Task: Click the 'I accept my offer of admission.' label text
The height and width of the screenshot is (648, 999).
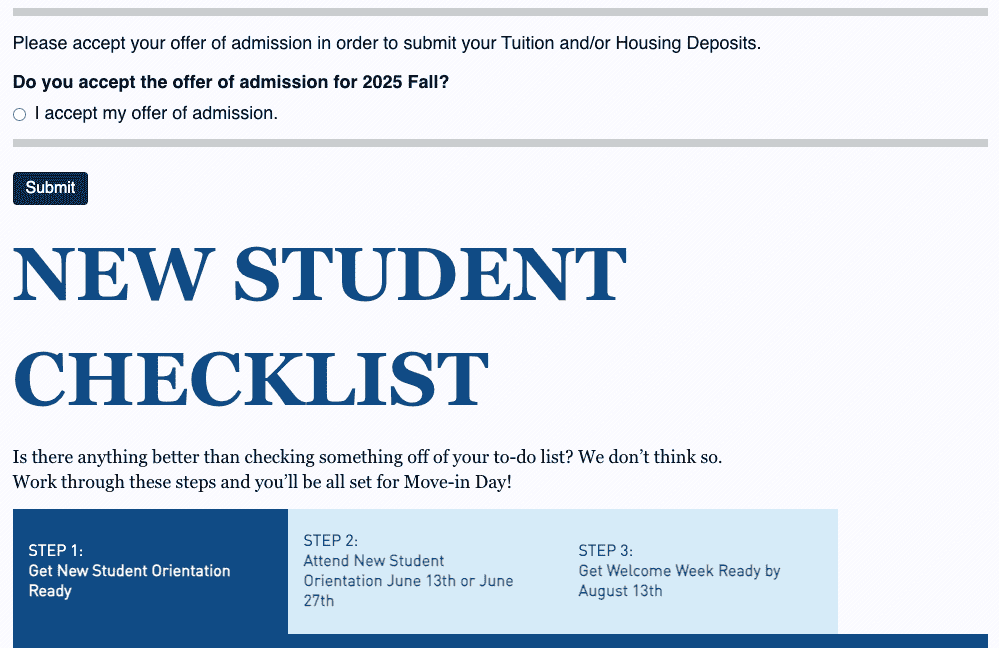Action: pyautogui.click(x=156, y=114)
